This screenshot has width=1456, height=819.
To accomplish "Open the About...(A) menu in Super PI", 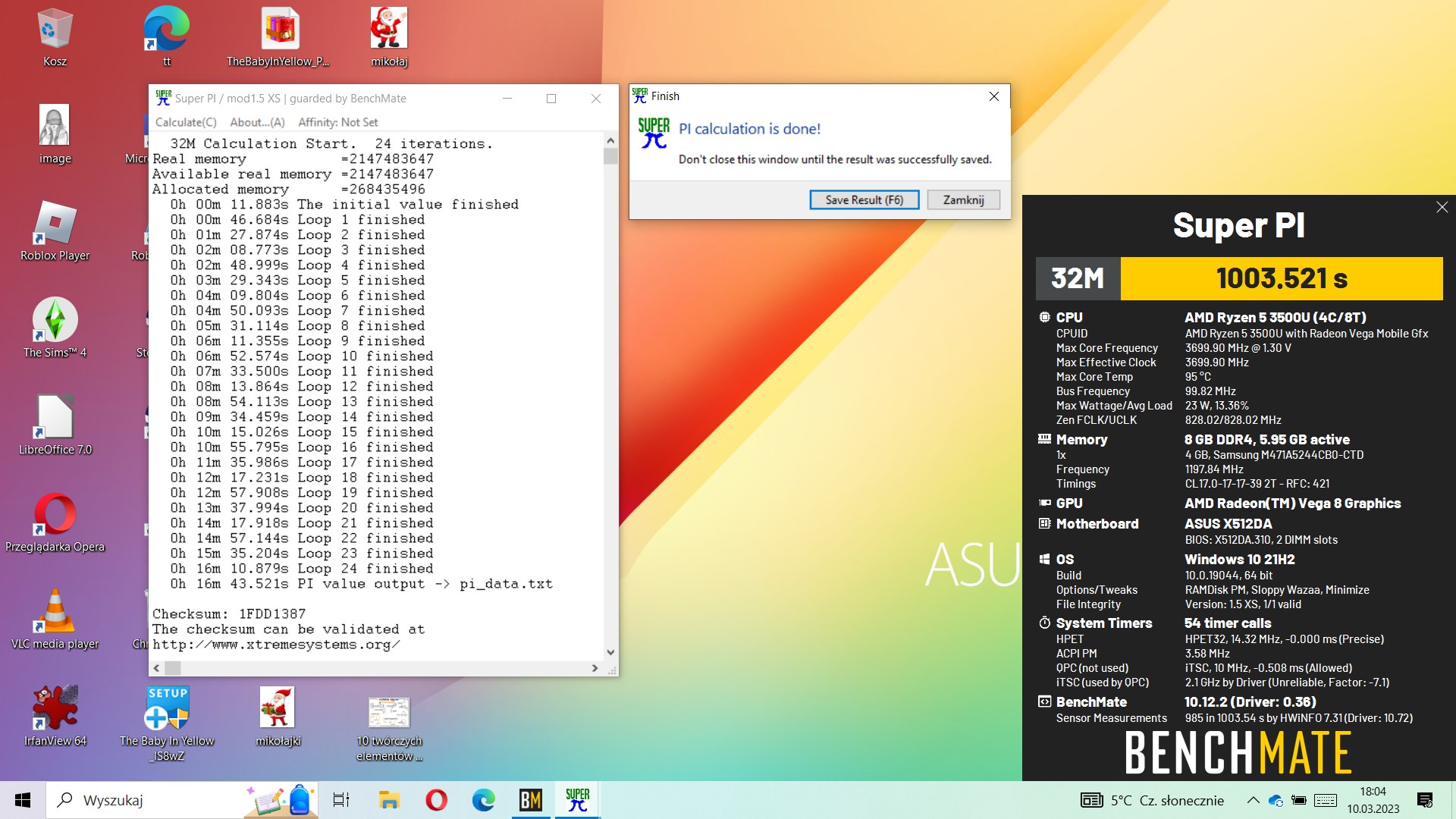I will pyautogui.click(x=257, y=122).
